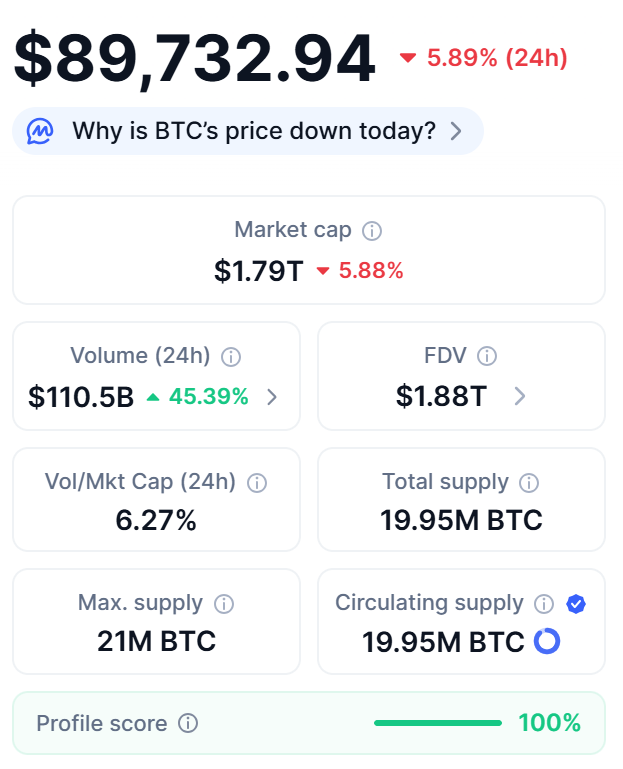Click the Total supply info icon
Image resolution: width=623 pixels, height=769 pixels.
click(529, 483)
